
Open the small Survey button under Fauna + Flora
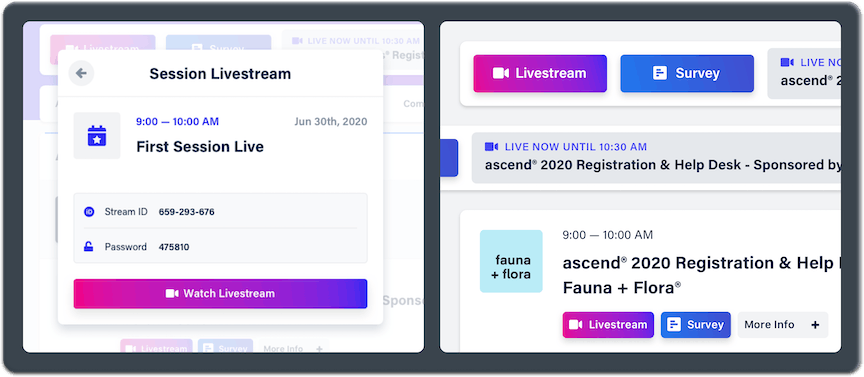(x=696, y=325)
